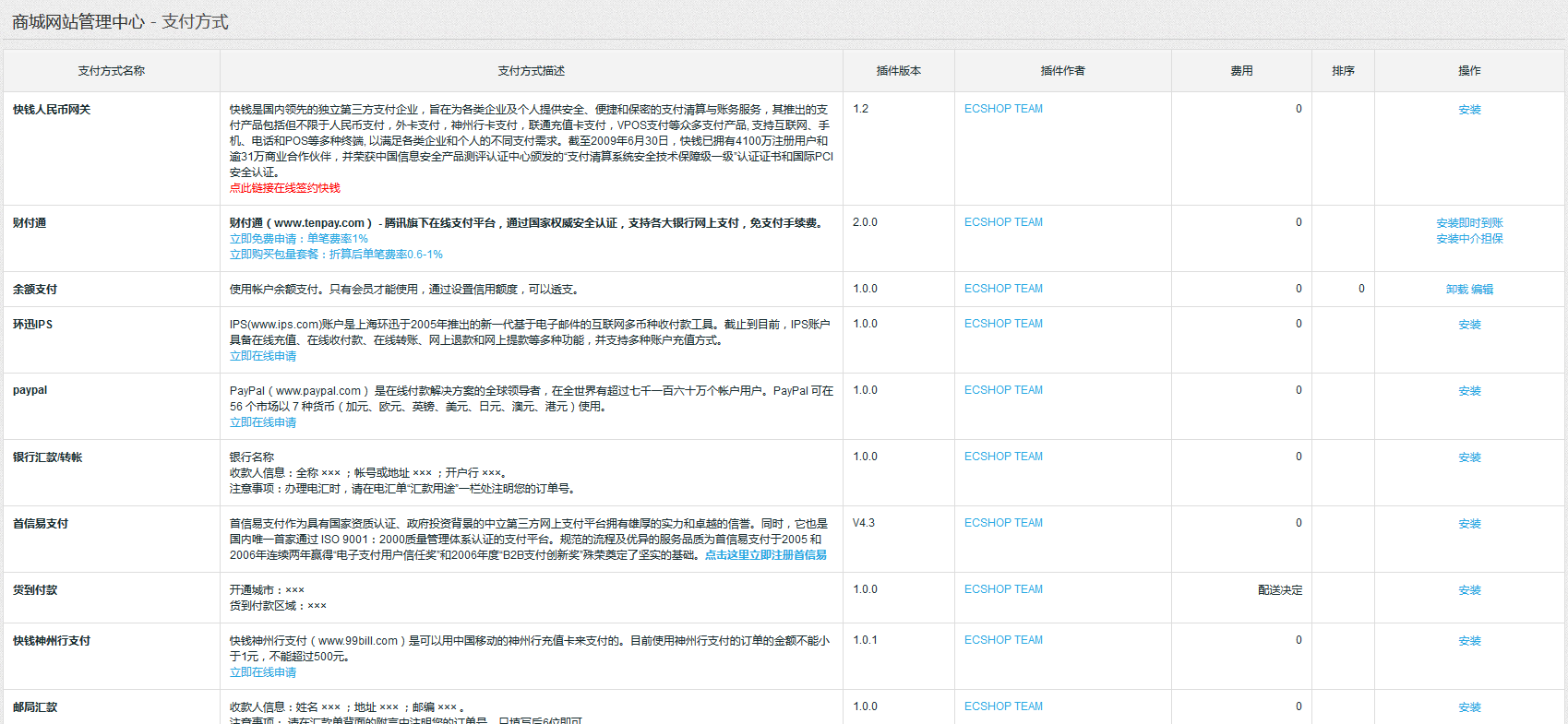The image size is (1568, 724).
Task: Install the 货到付款 payment method
Action: pyautogui.click(x=1469, y=590)
